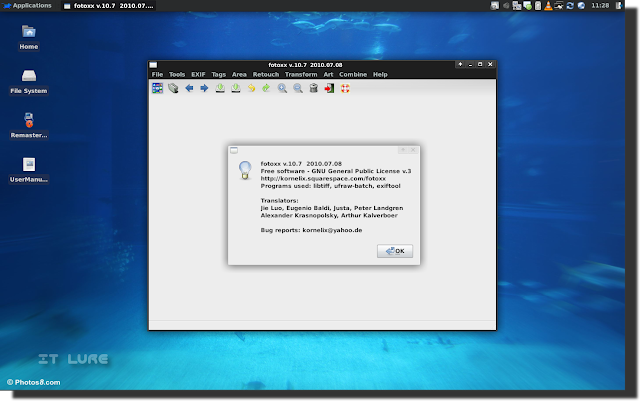Open the Art menu

(x=328, y=74)
